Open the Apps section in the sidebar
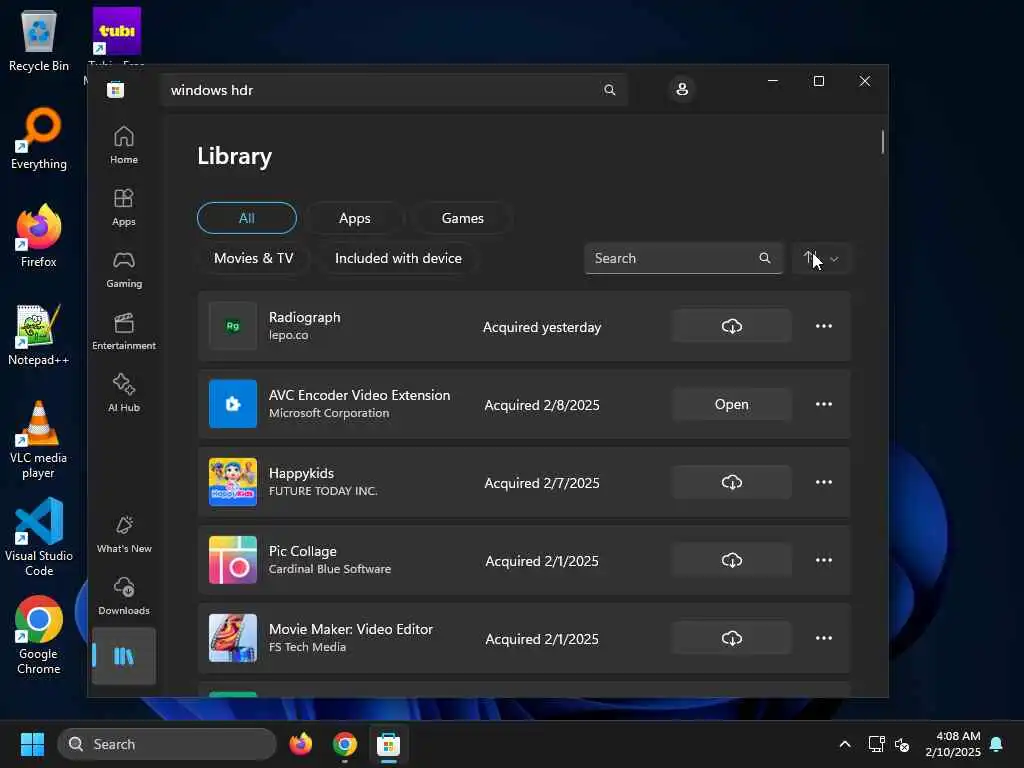The width and height of the screenshot is (1024, 768). [123, 207]
